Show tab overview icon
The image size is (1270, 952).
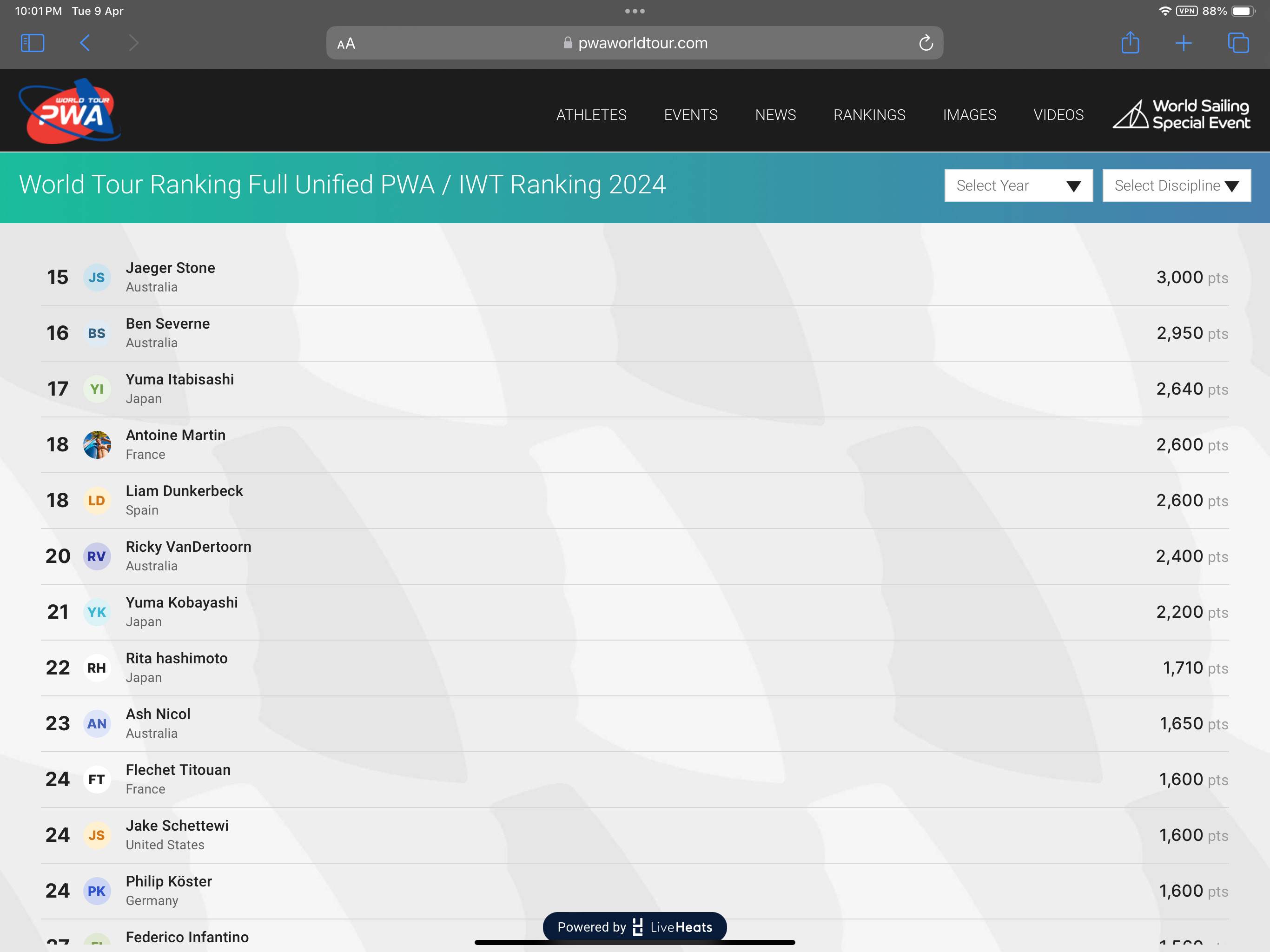[x=1238, y=43]
